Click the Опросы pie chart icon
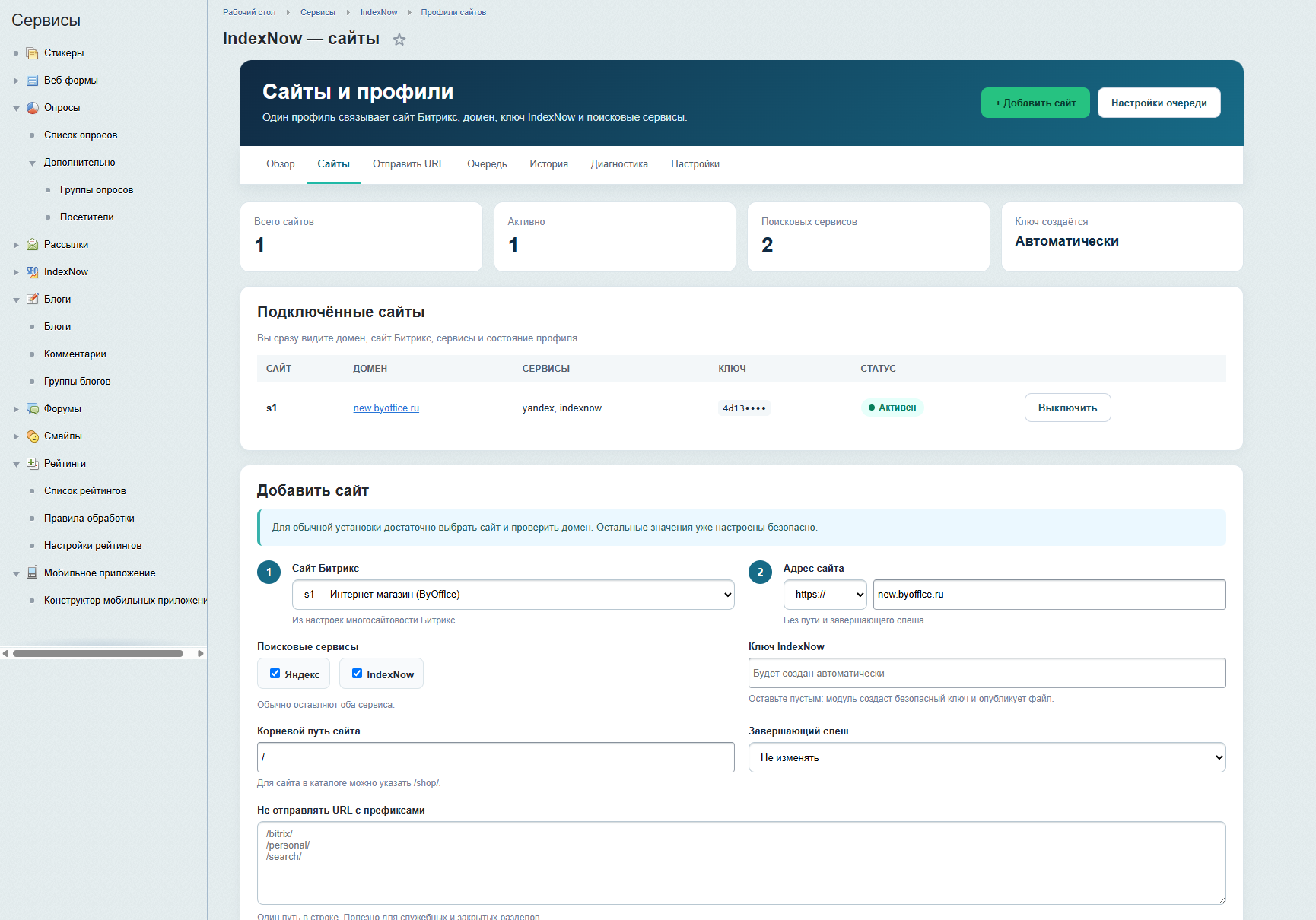 coord(32,108)
